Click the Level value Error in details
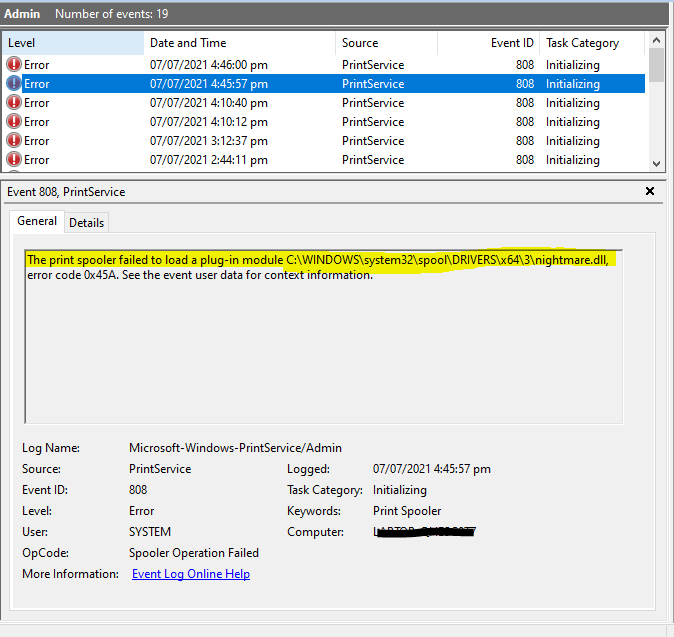The image size is (674, 637). (x=141, y=511)
